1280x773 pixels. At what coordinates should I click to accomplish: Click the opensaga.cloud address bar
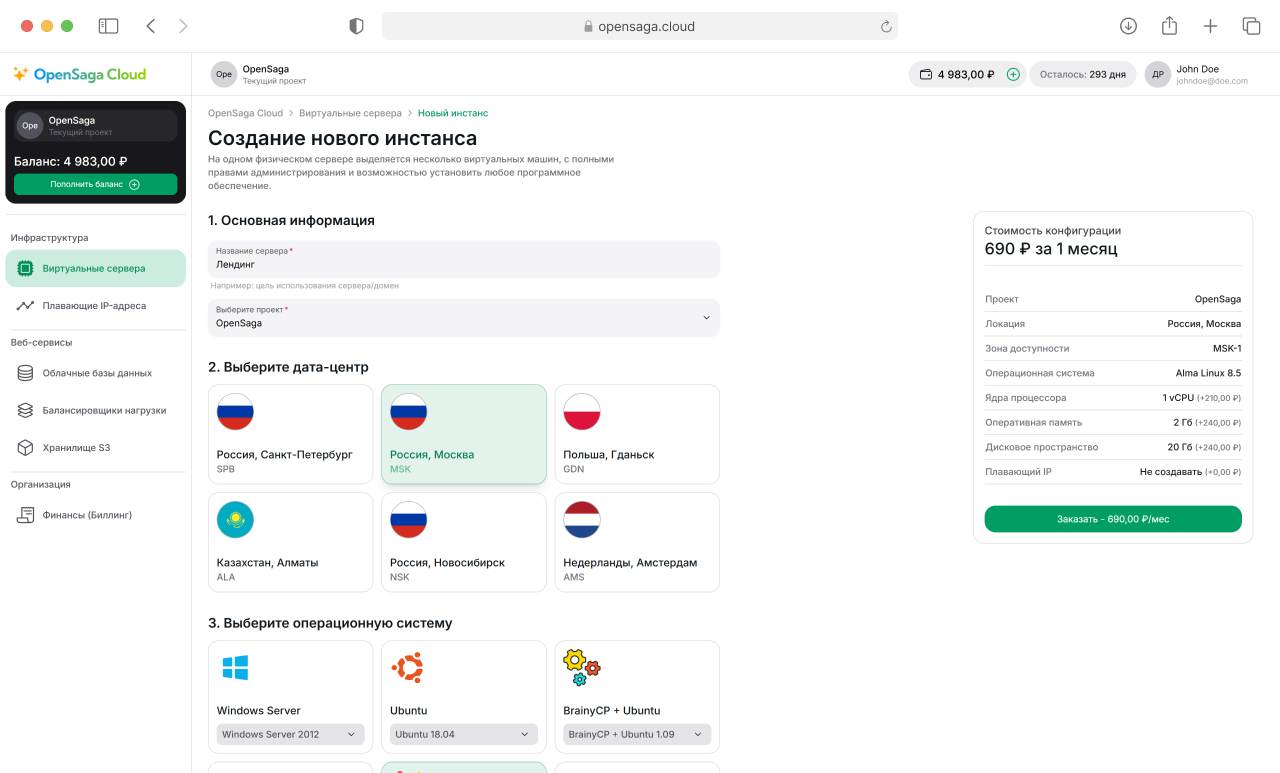pyautogui.click(x=640, y=27)
